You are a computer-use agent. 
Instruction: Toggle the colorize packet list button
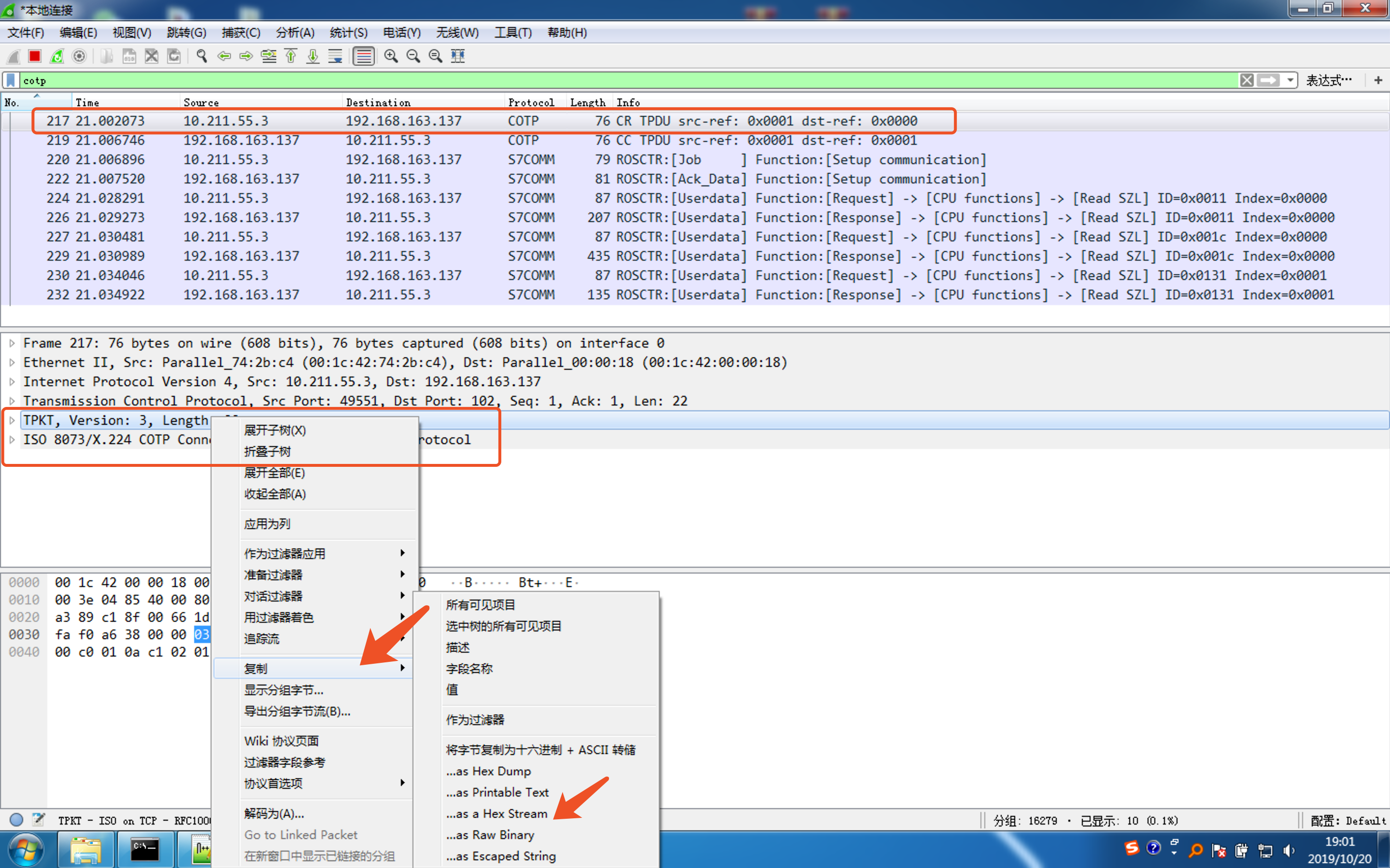(363, 56)
